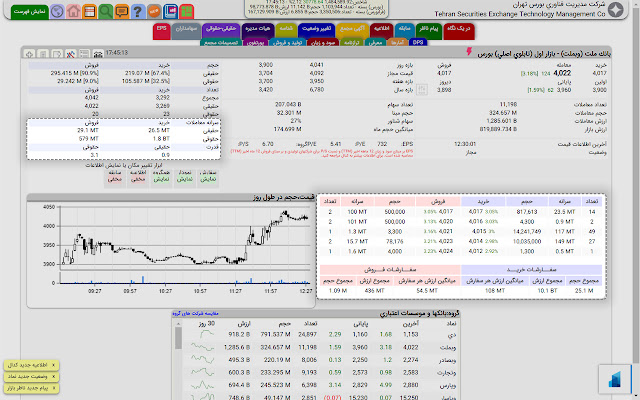This screenshot has width=640, height=400.
Task: Open the پورتفوی sub-tab
Action: (x=255, y=42)
